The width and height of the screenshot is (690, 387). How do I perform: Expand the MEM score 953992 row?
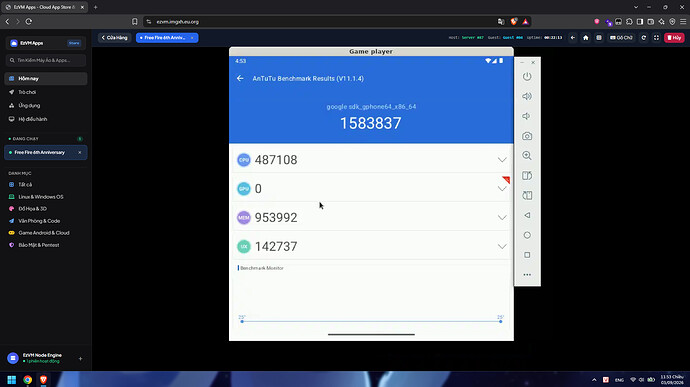point(502,217)
